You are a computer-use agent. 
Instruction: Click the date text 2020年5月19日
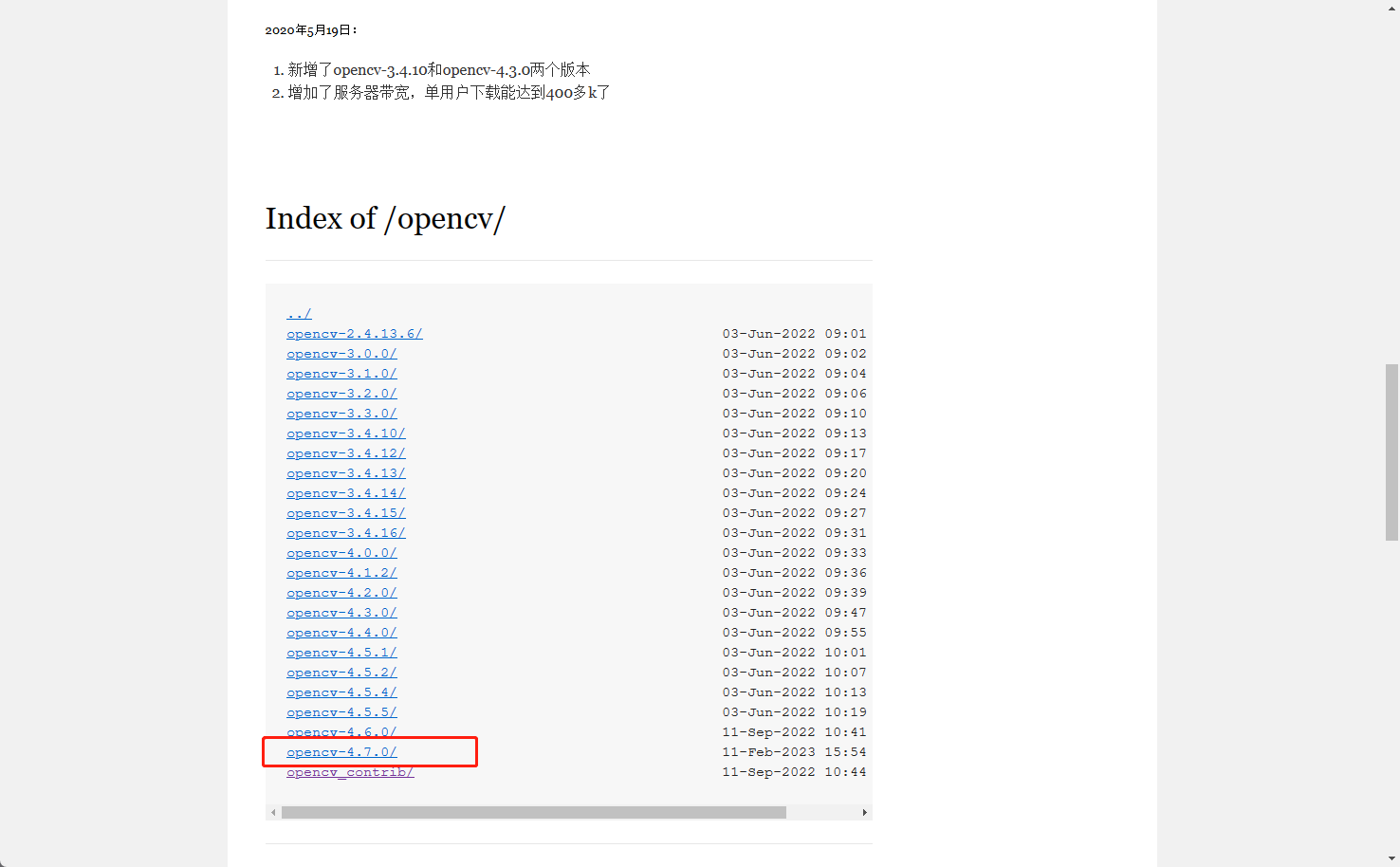pos(311,30)
